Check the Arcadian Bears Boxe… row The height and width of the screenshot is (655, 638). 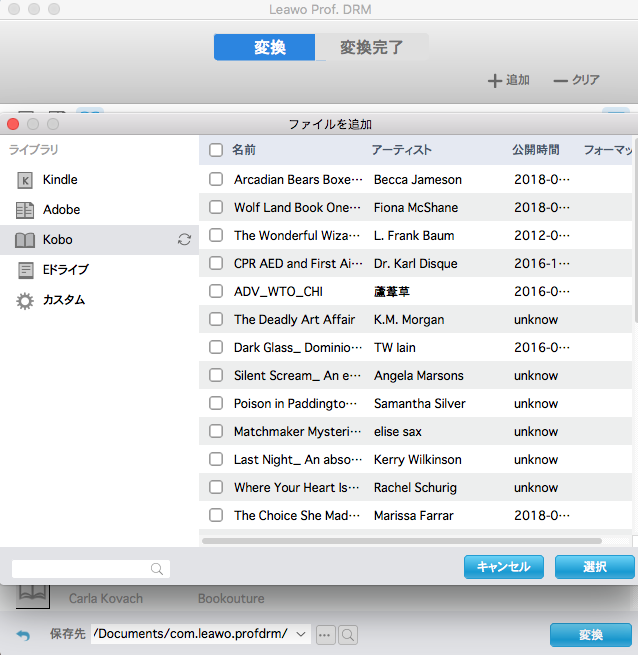click(x=216, y=180)
